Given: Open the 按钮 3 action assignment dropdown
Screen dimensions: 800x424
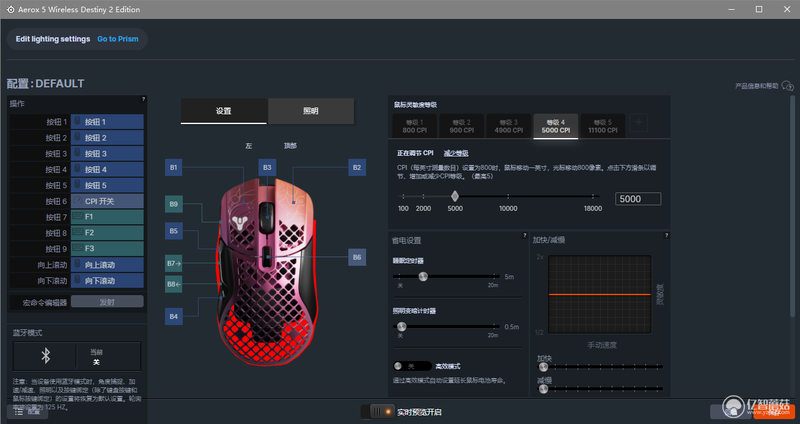Looking at the screenshot, I should point(107,154).
